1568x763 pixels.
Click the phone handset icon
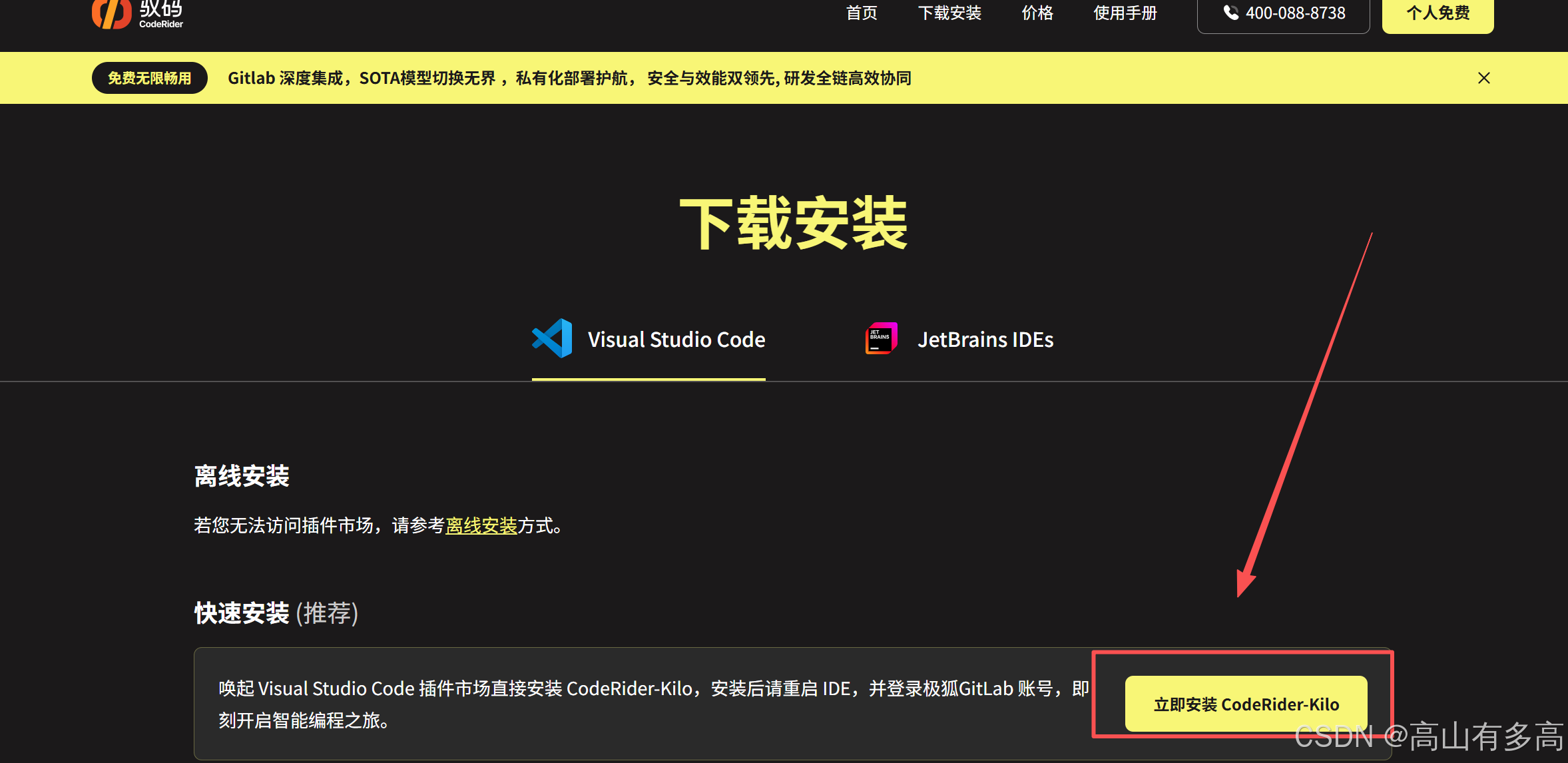[1231, 13]
